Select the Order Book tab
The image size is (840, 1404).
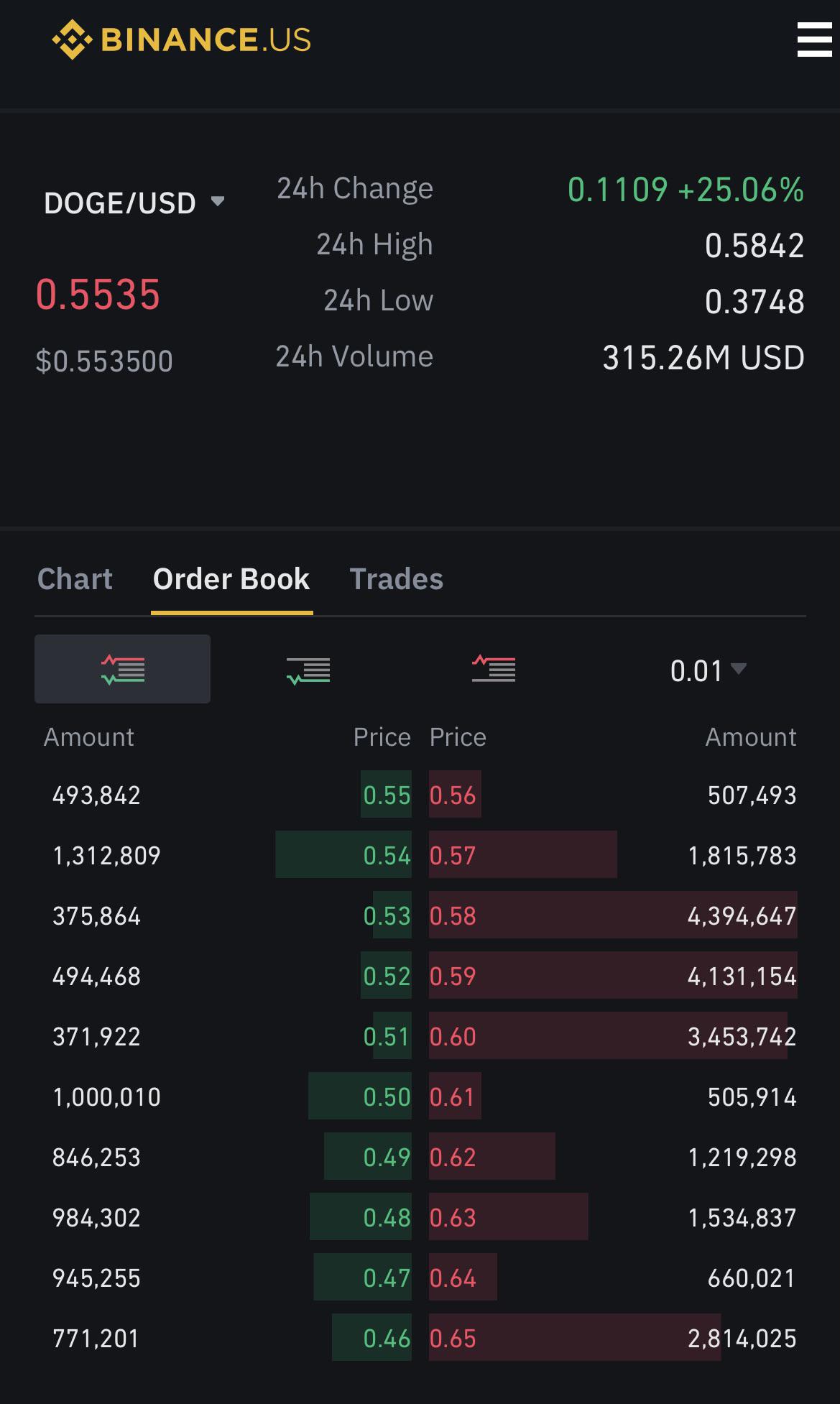tap(231, 579)
